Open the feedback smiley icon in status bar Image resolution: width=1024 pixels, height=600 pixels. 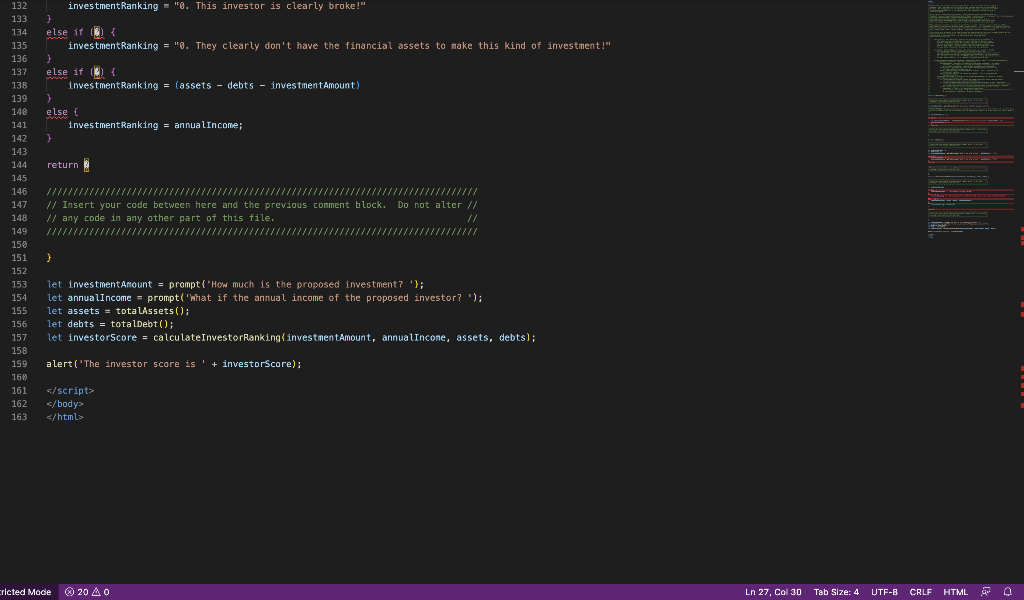pos(986,591)
